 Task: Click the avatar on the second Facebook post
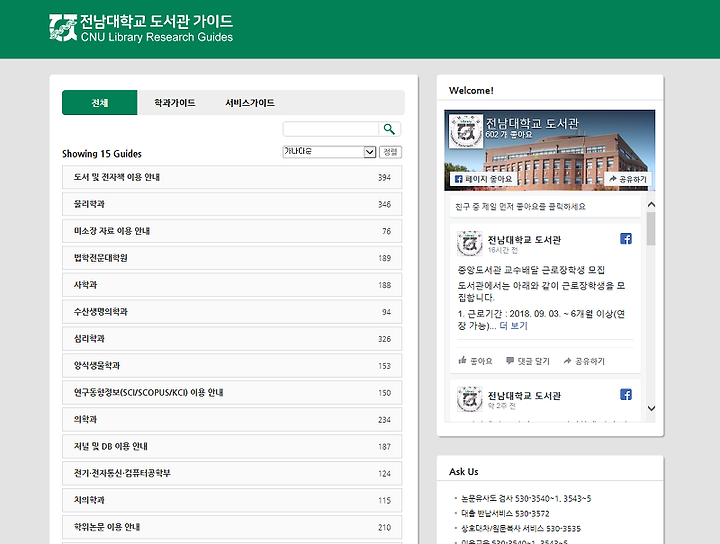click(x=469, y=399)
